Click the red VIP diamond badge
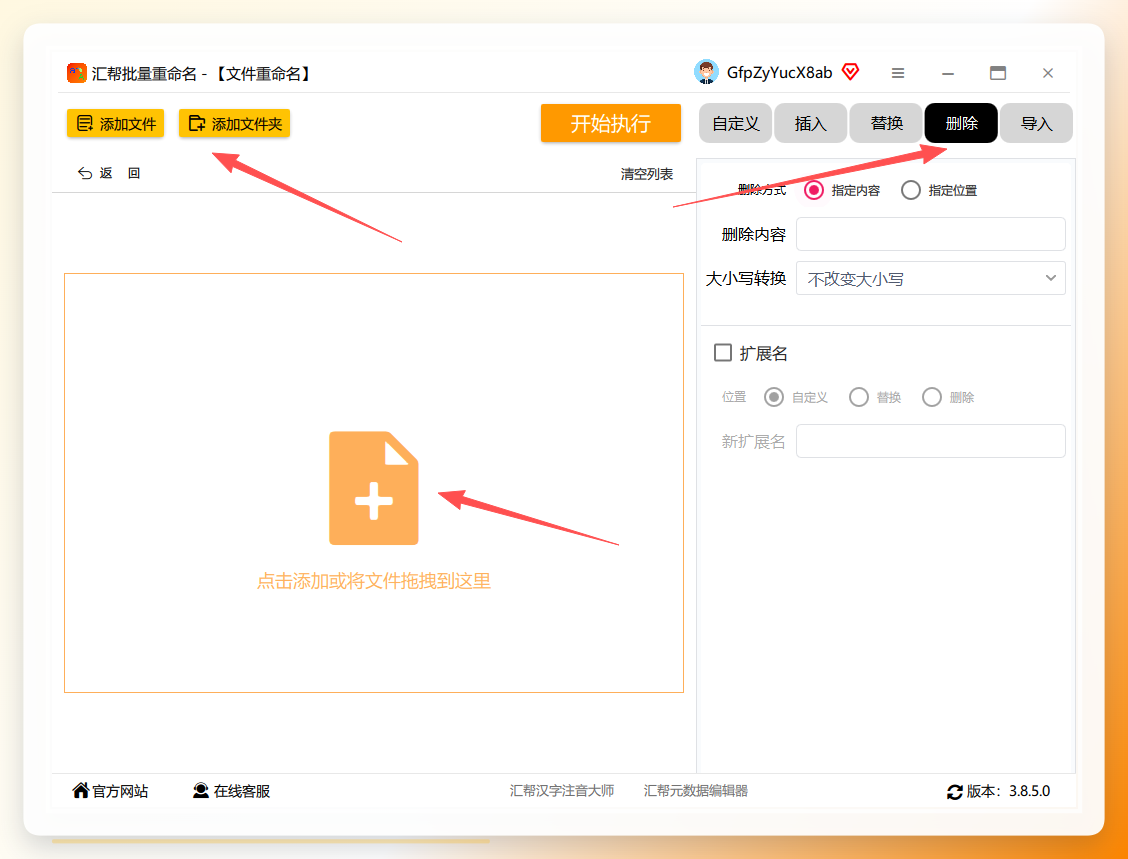Viewport: 1128px width, 859px height. click(850, 72)
